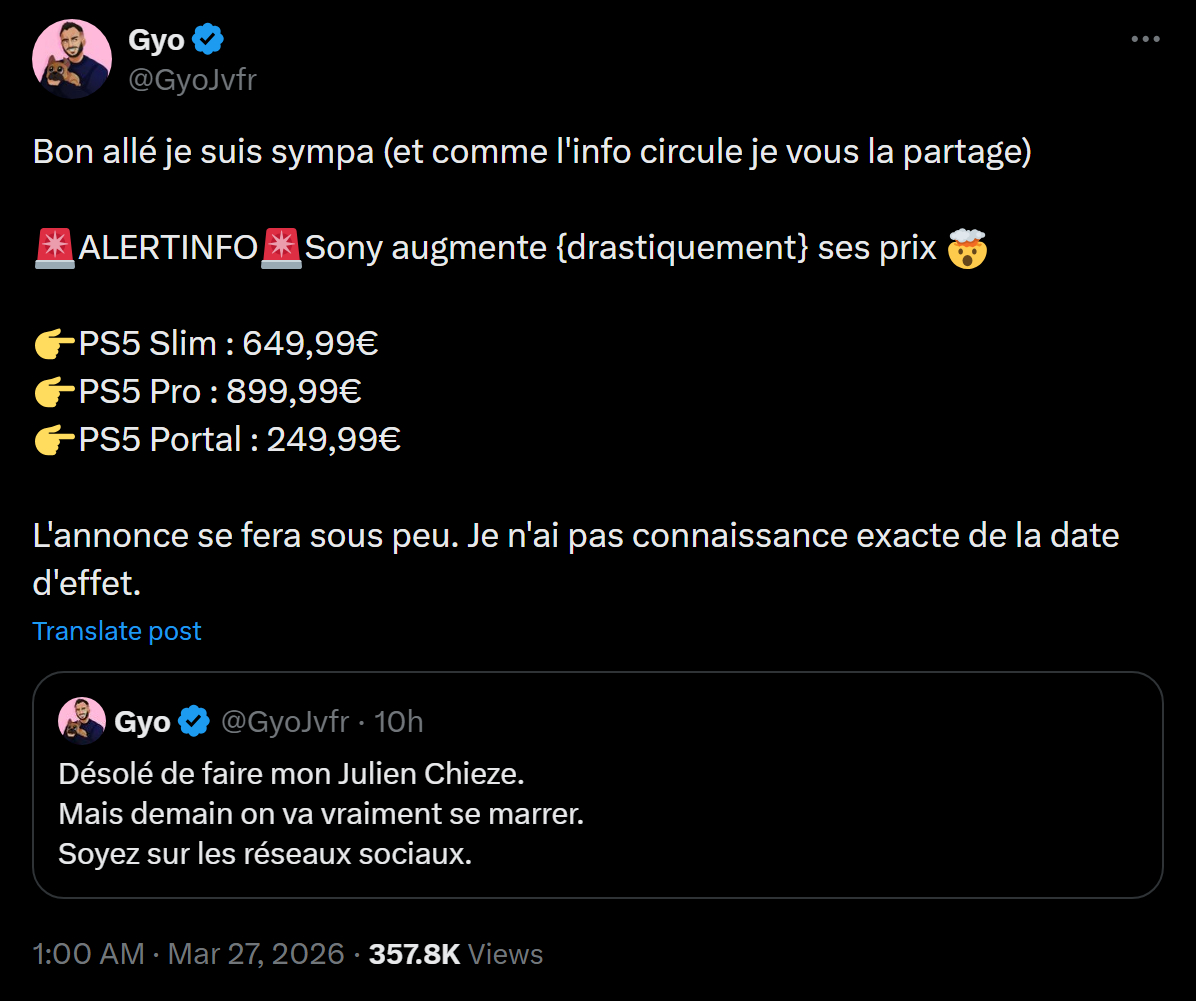Click the @GyoJvfr handle inside the quoted post
Image resolution: width=1196 pixels, height=1001 pixels.
[285, 722]
